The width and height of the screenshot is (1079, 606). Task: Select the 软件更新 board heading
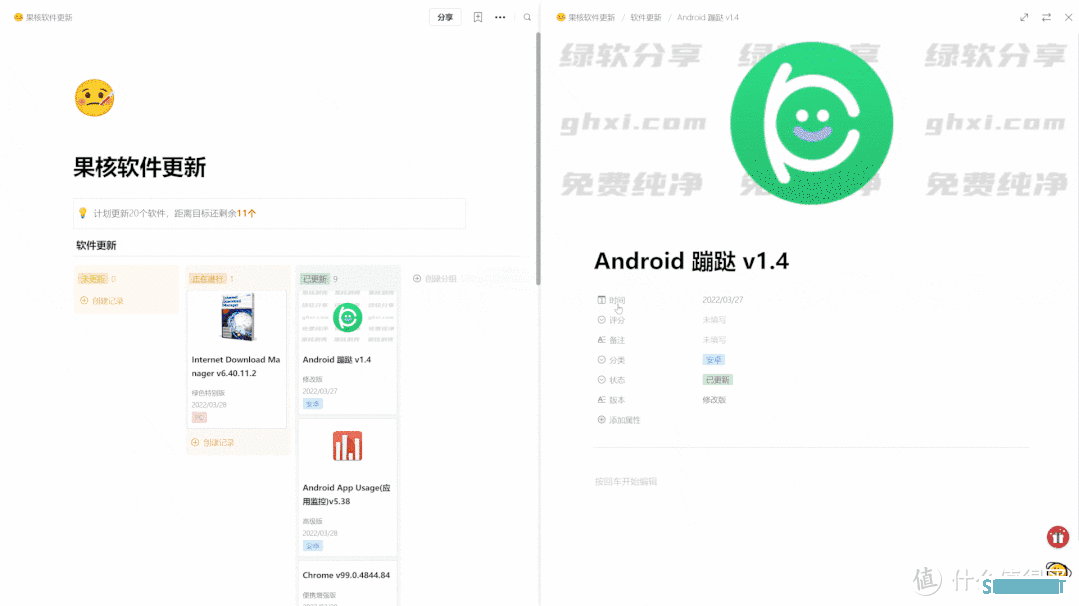pyautogui.click(x=96, y=246)
